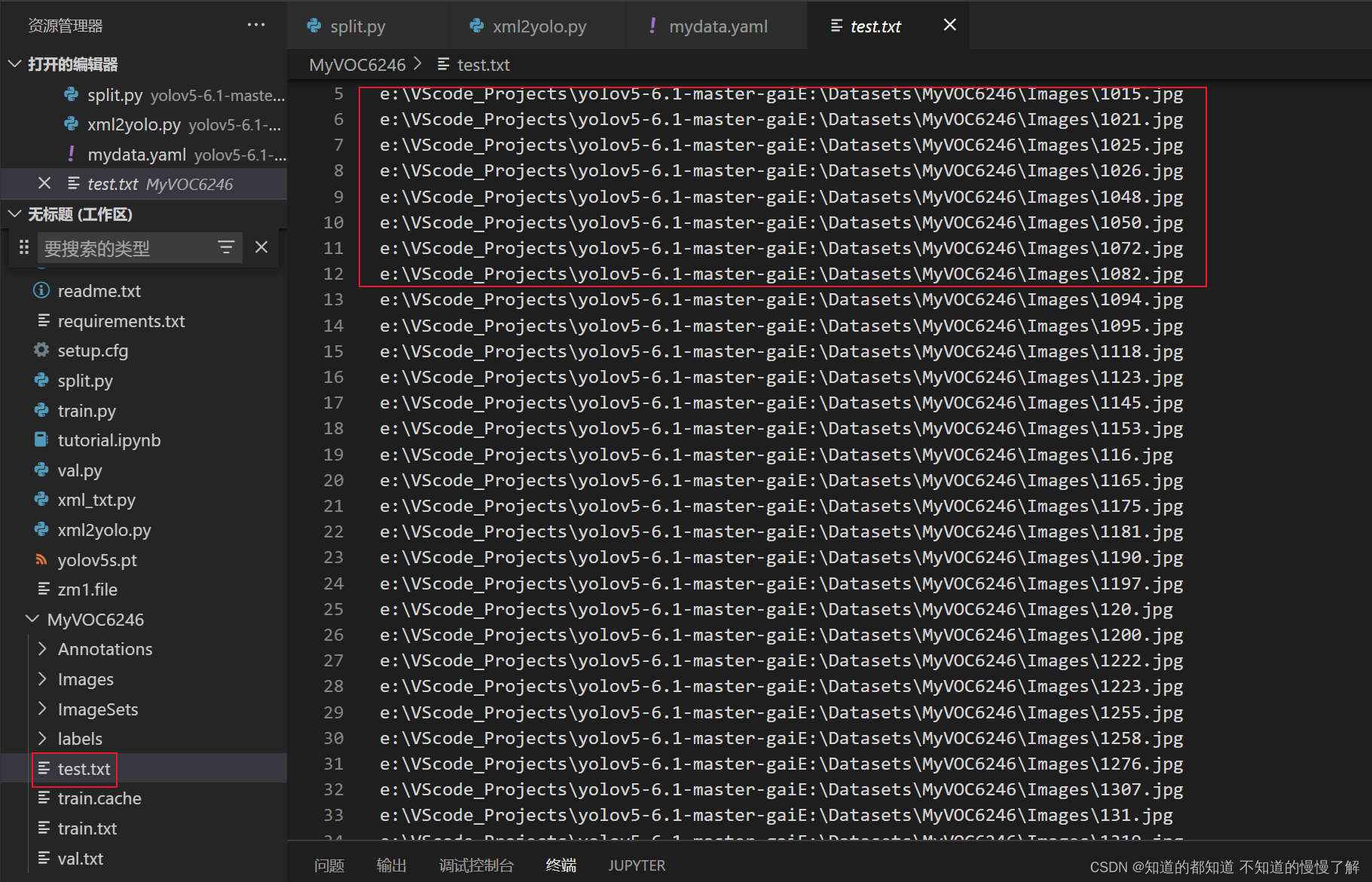Click test.txt breadcrumb segment
1372x882 pixels.
pyautogui.click(x=484, y=65)
